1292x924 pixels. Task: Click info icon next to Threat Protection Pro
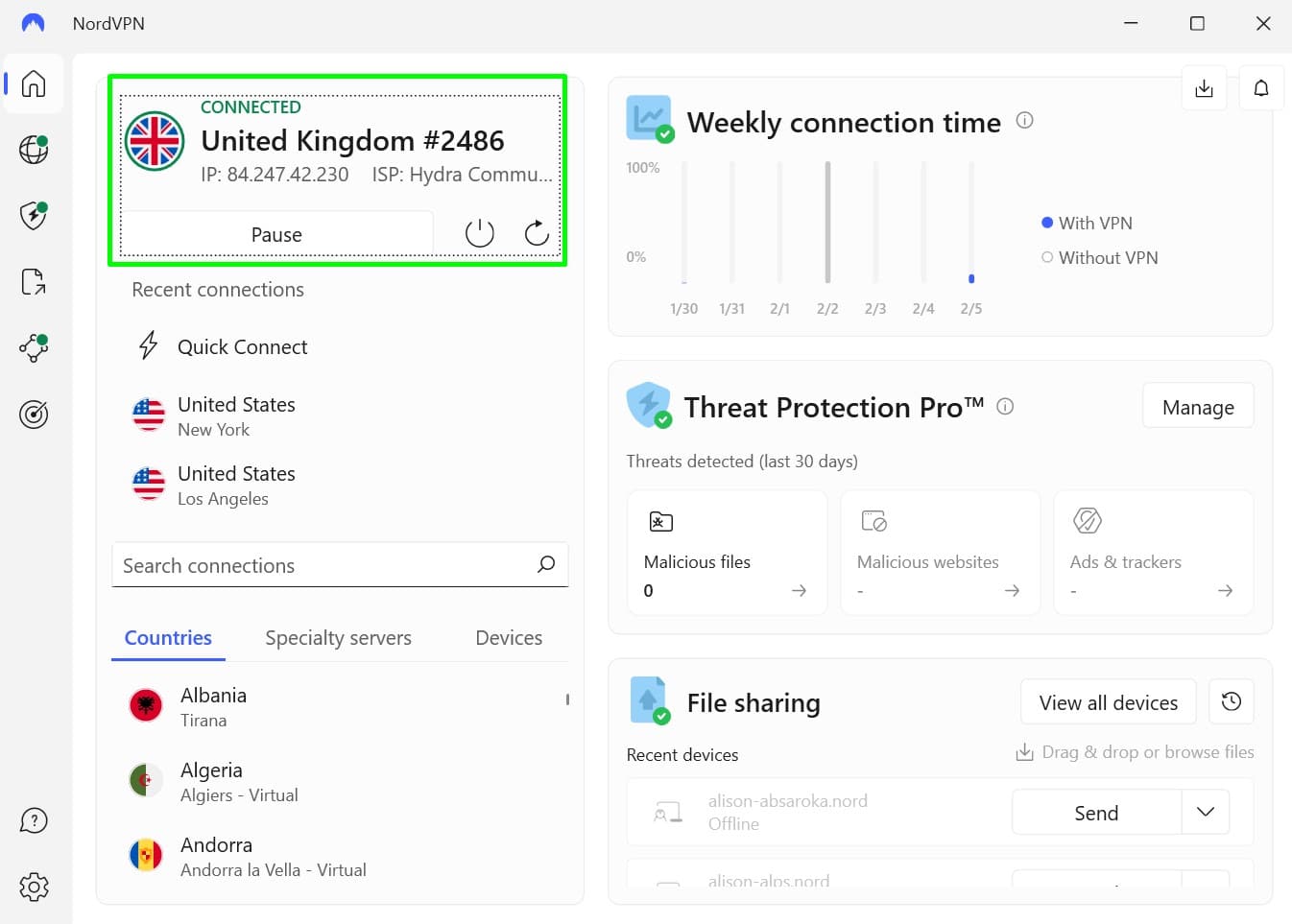[1005, 406]
